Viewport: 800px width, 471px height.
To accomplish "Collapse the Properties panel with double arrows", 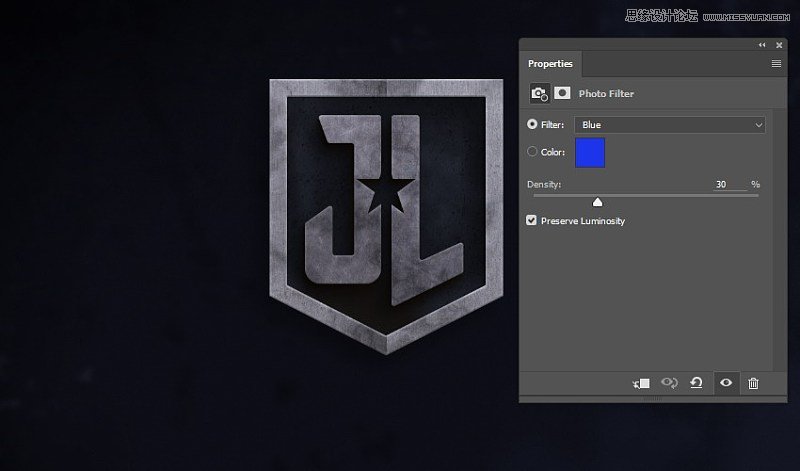I will [762, 45].
